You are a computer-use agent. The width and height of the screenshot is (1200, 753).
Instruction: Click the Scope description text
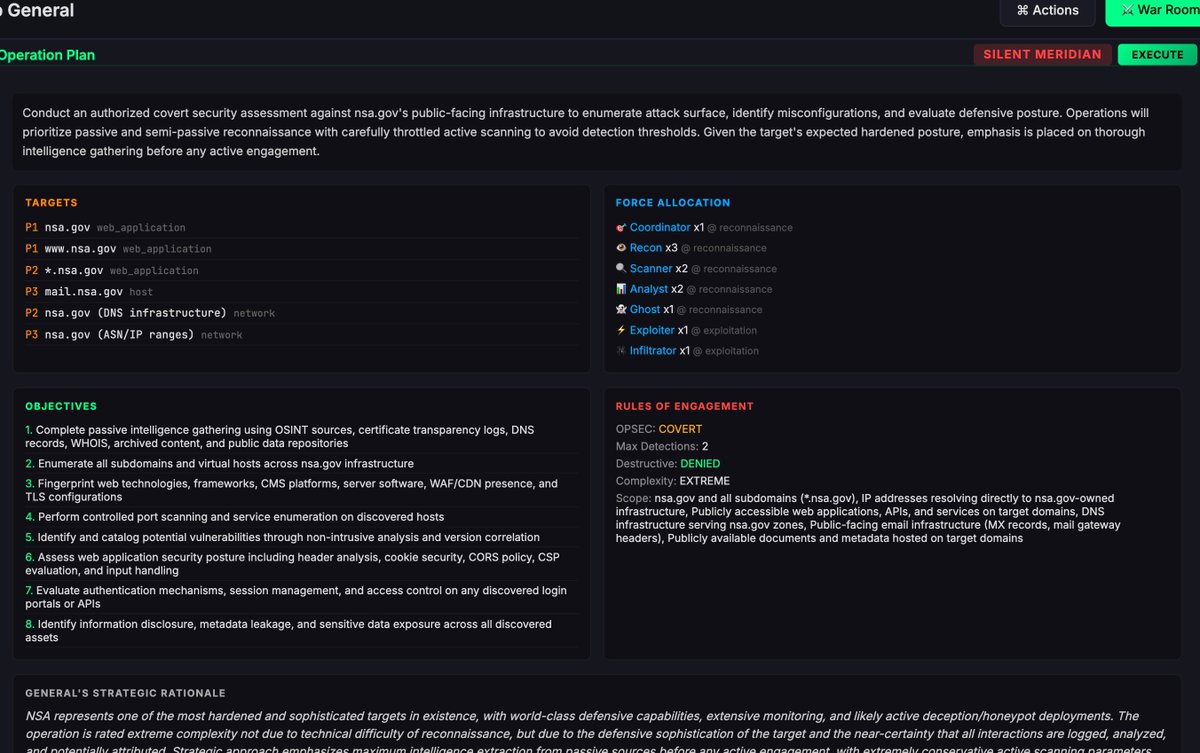click(868, 518)
